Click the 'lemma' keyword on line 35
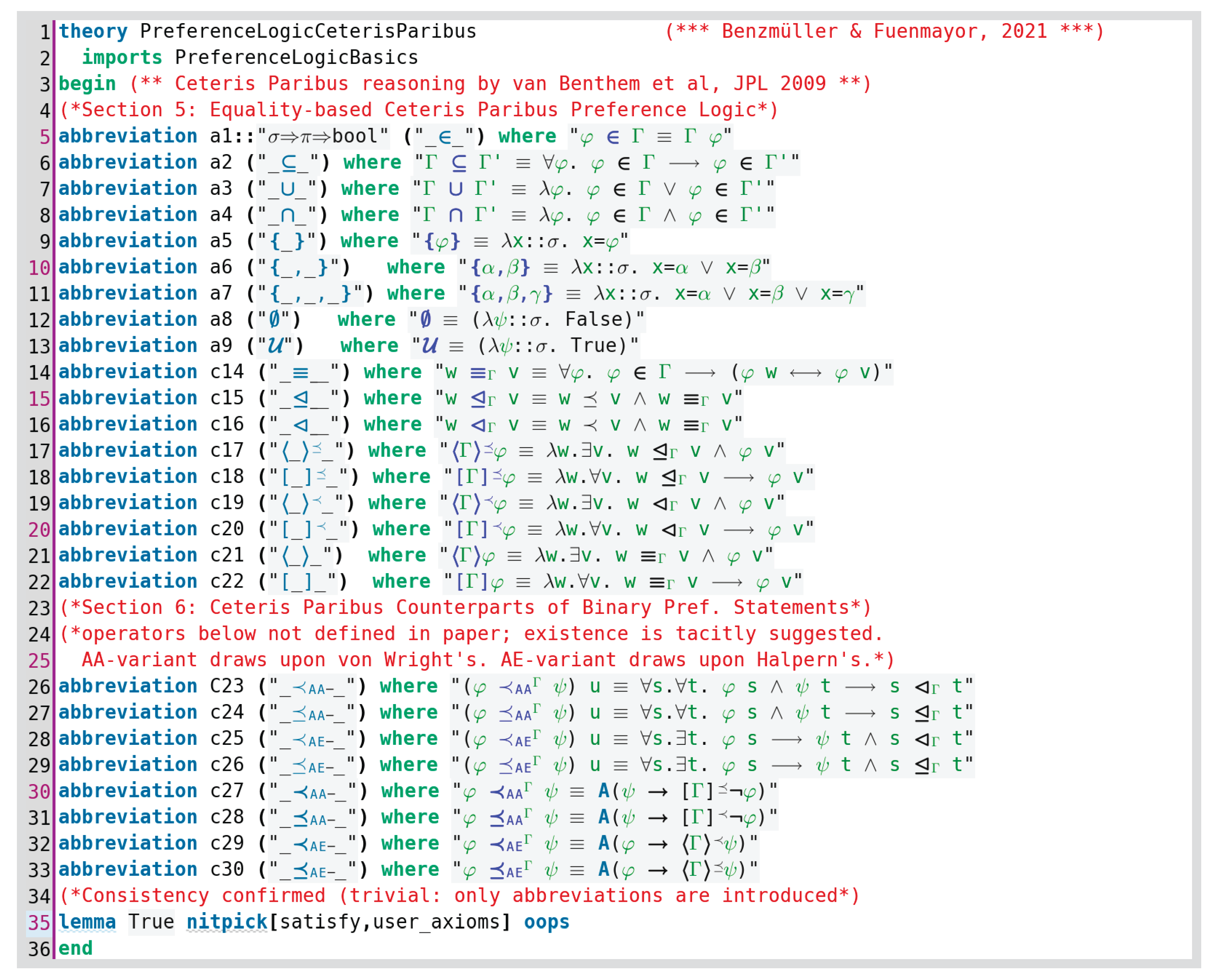 (x=87, y=922)
